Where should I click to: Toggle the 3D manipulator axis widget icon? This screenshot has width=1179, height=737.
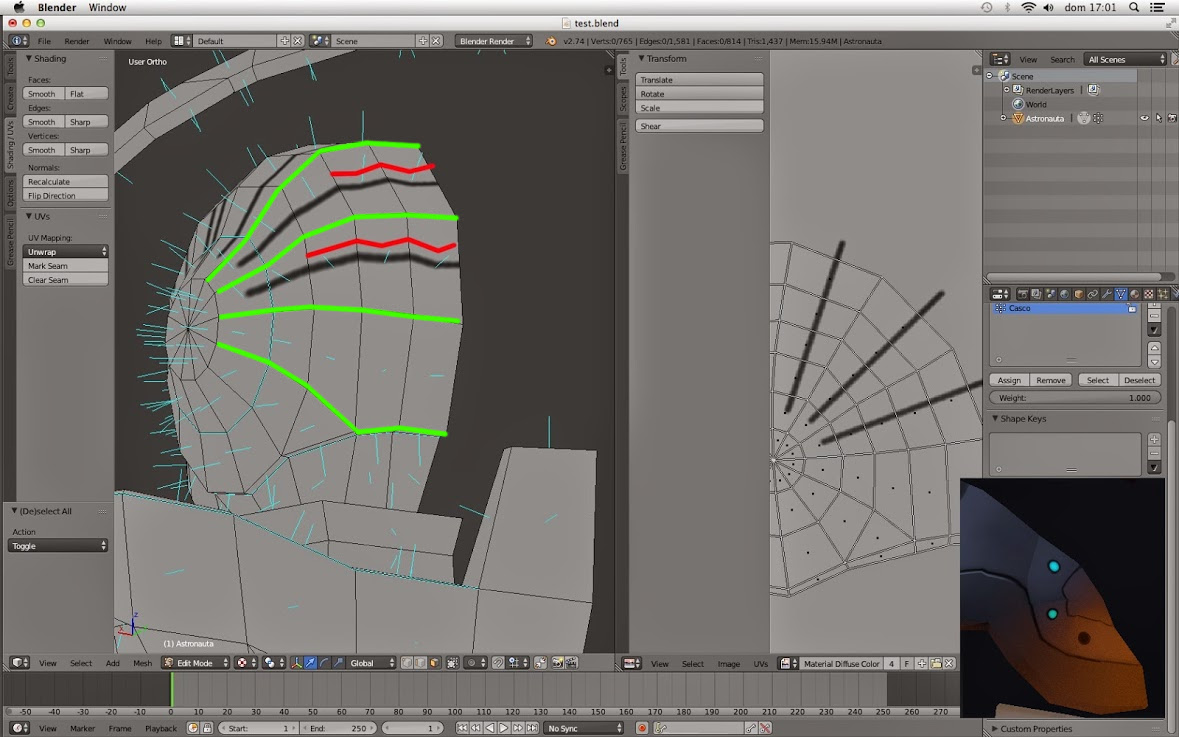[x=296, y=663]
